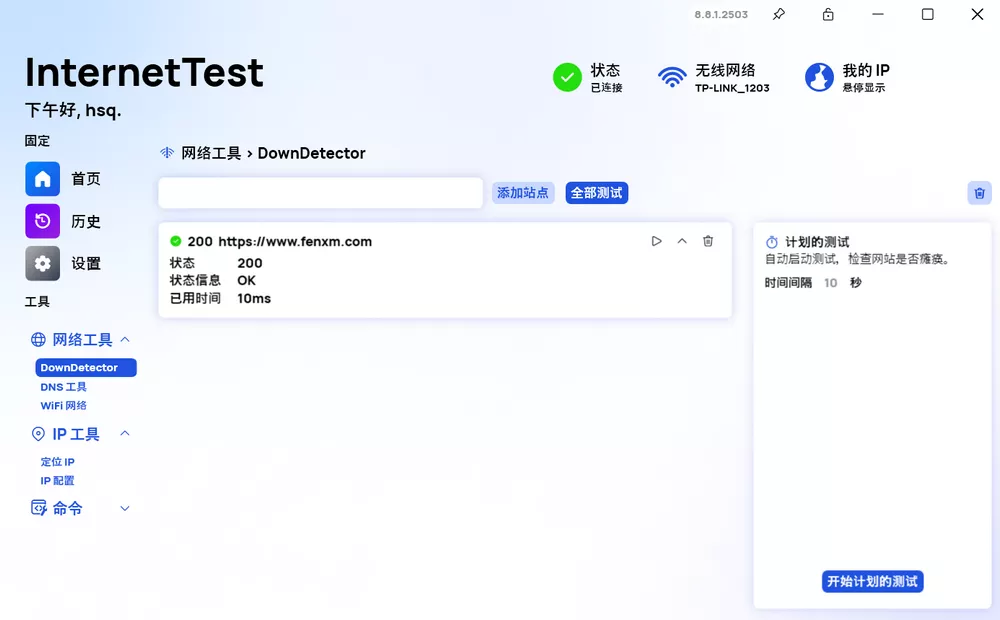The height and width of the screenshot is (620, 1000).
Task: Click the Add Site button
Action: tap(523, 193)
